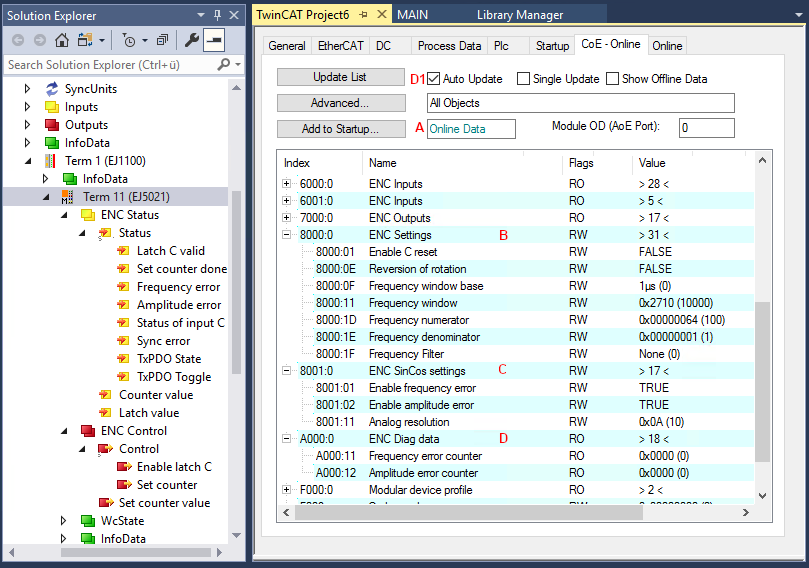Open the Process Data tab

[x=449, y=46]
